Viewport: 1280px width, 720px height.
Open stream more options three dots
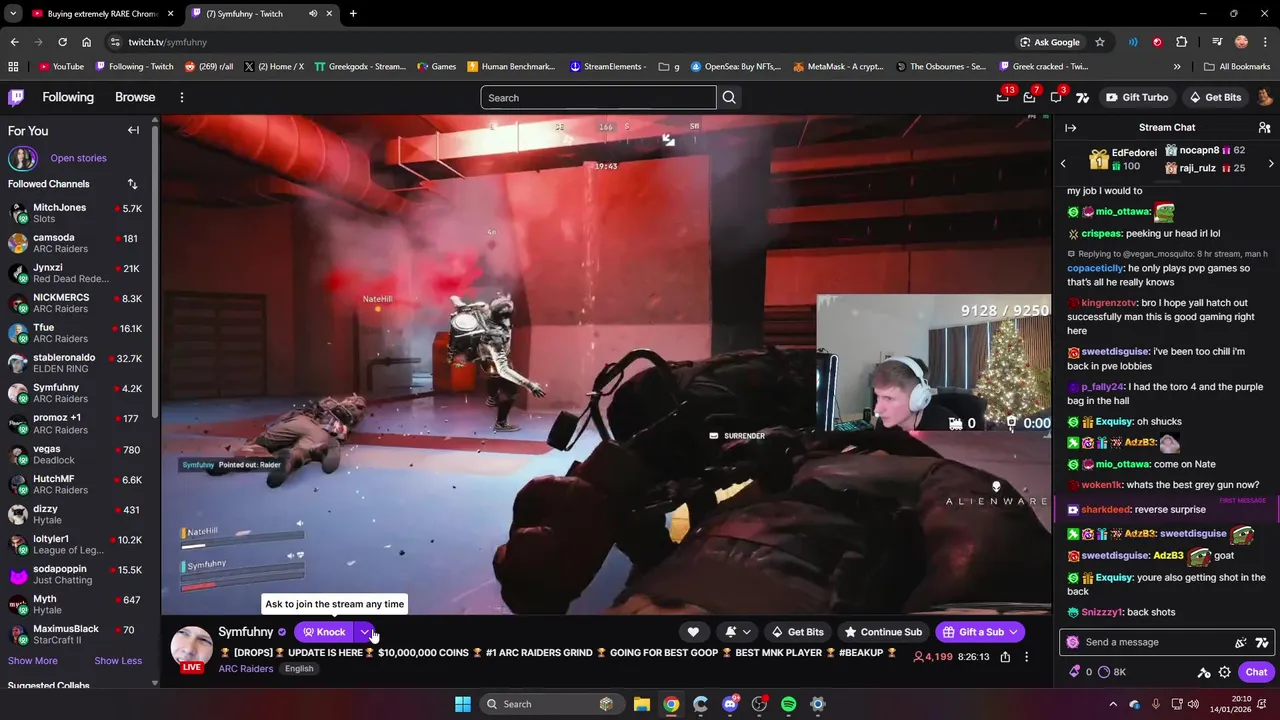tap(1026, 657)
